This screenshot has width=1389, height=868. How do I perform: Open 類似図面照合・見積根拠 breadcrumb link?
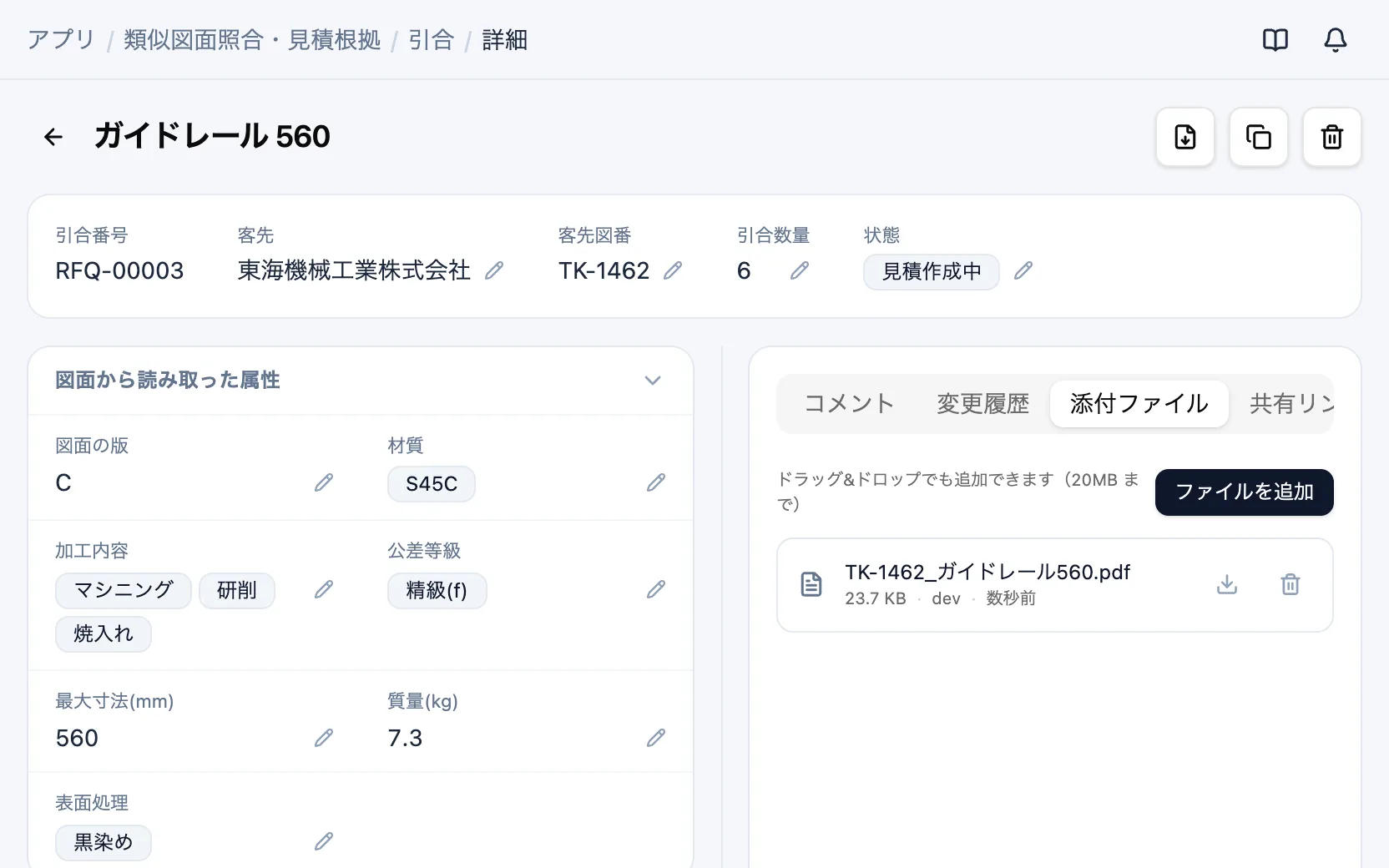(252, 40)
